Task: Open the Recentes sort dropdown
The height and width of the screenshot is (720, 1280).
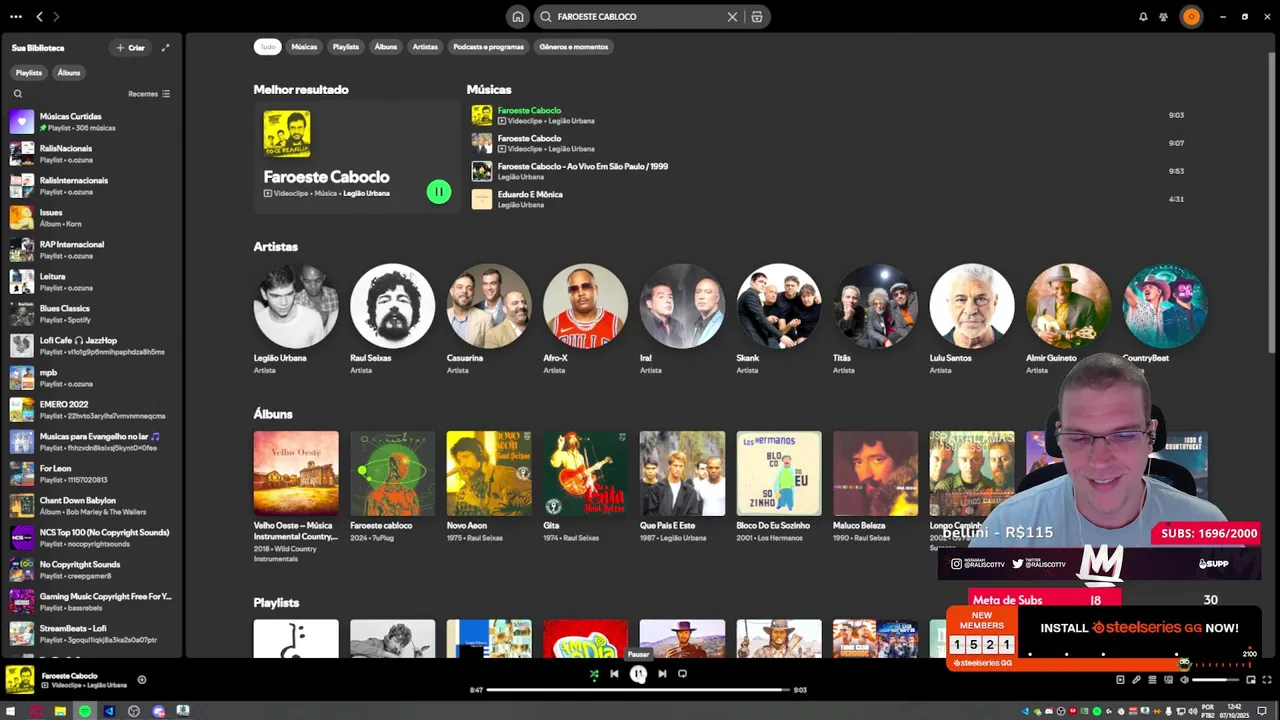Action: click(x=149, y=94)
